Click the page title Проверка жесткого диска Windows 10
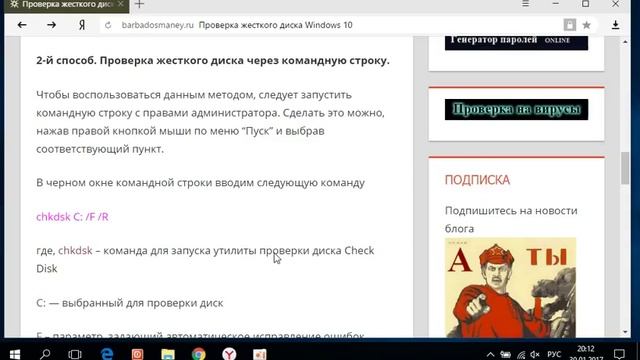The width and height of the screenshot is (640, 360). [x=276, y=25]
